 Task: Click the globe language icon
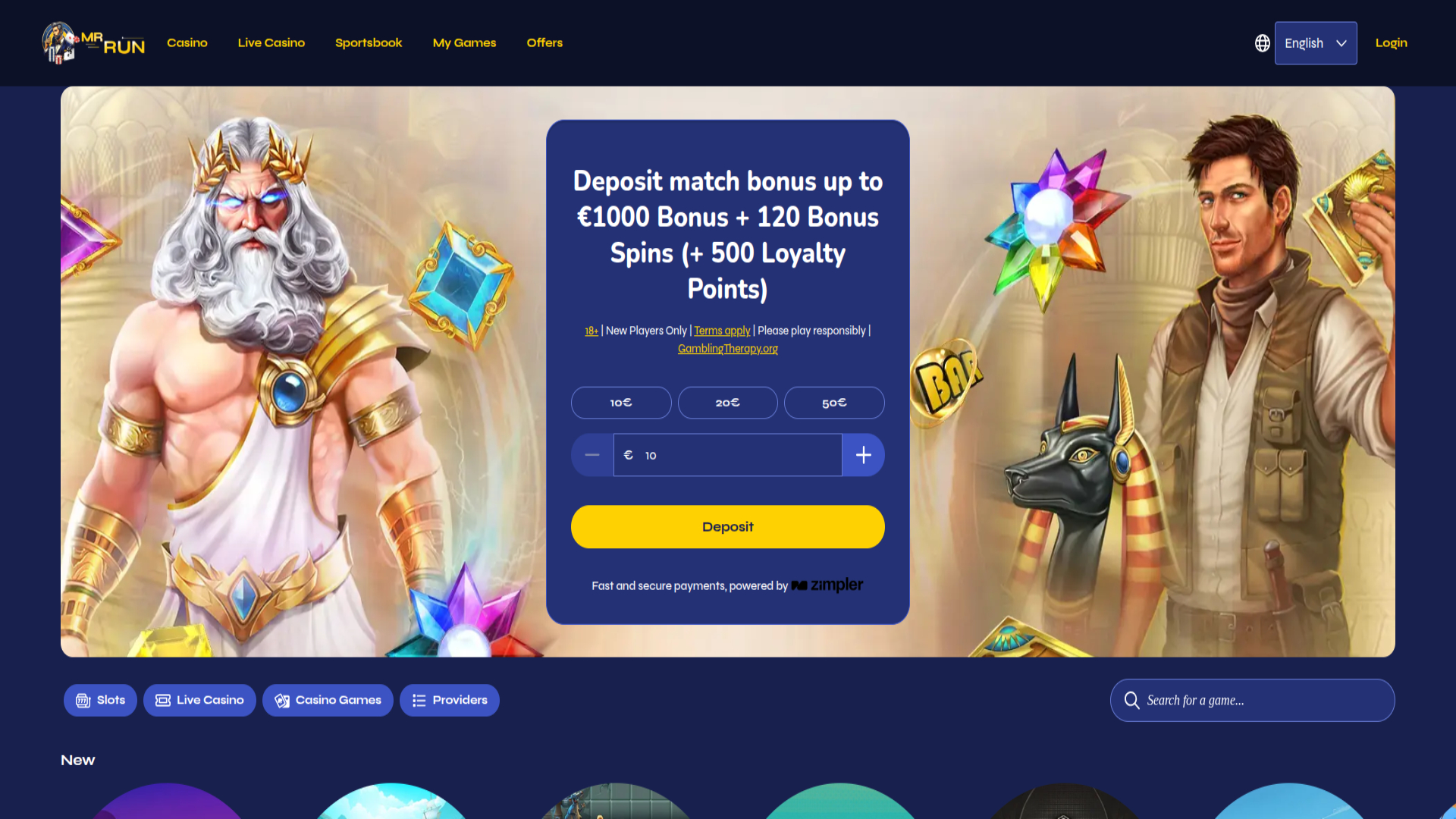pos(1263,43)
